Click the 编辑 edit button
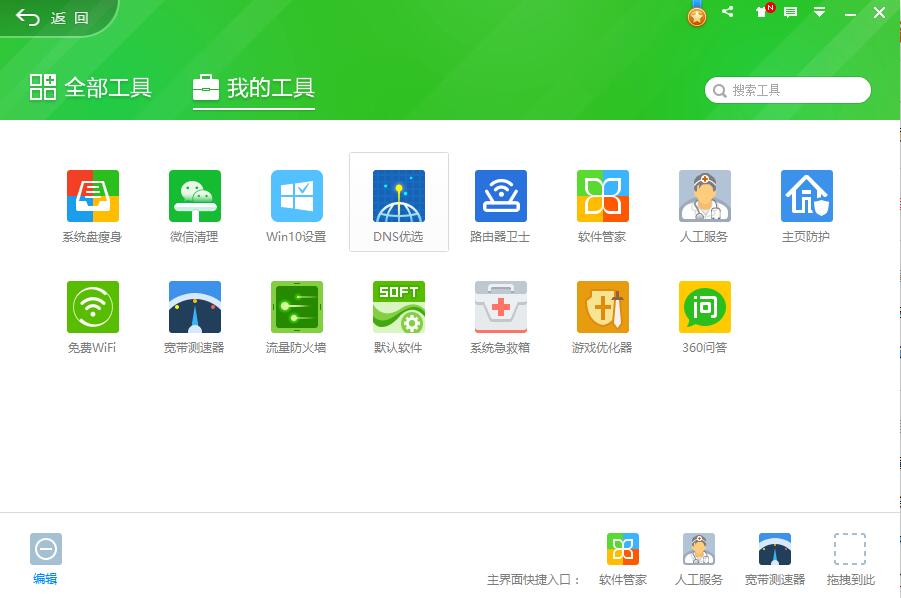The image size is (901, 598). click(45, 555)
